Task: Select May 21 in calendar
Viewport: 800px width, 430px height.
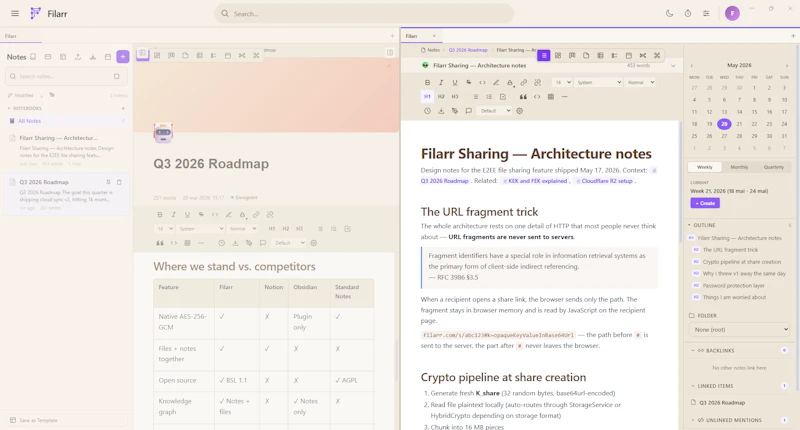Action: [x=739, y=124]
